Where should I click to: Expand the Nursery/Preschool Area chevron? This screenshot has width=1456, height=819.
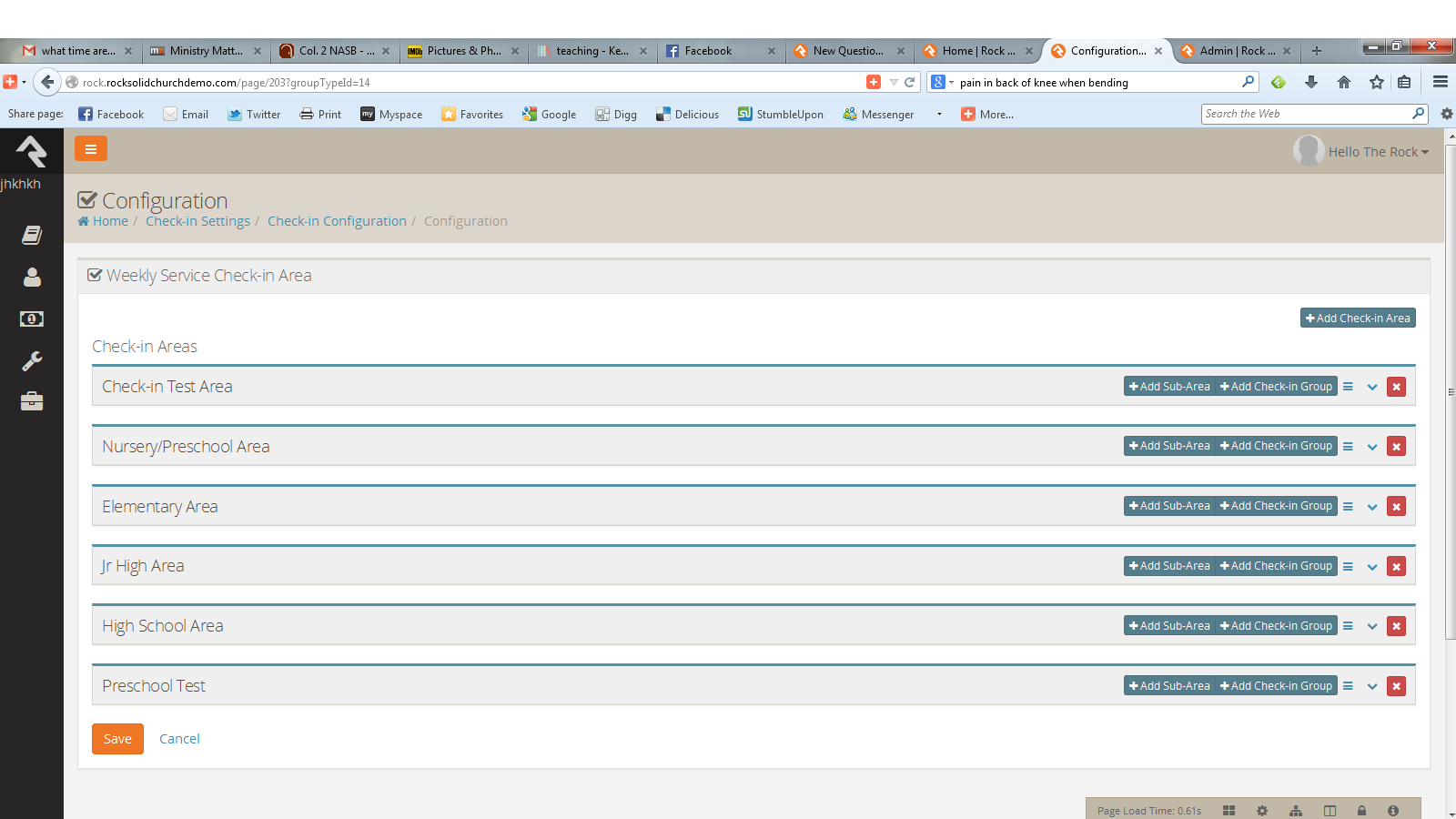point(1372,447)
